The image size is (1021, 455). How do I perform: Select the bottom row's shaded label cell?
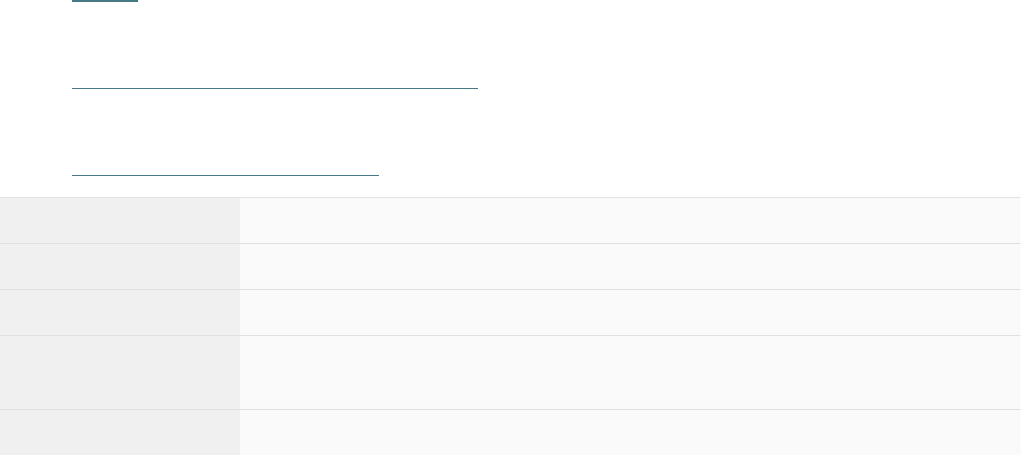coord(119,433)
